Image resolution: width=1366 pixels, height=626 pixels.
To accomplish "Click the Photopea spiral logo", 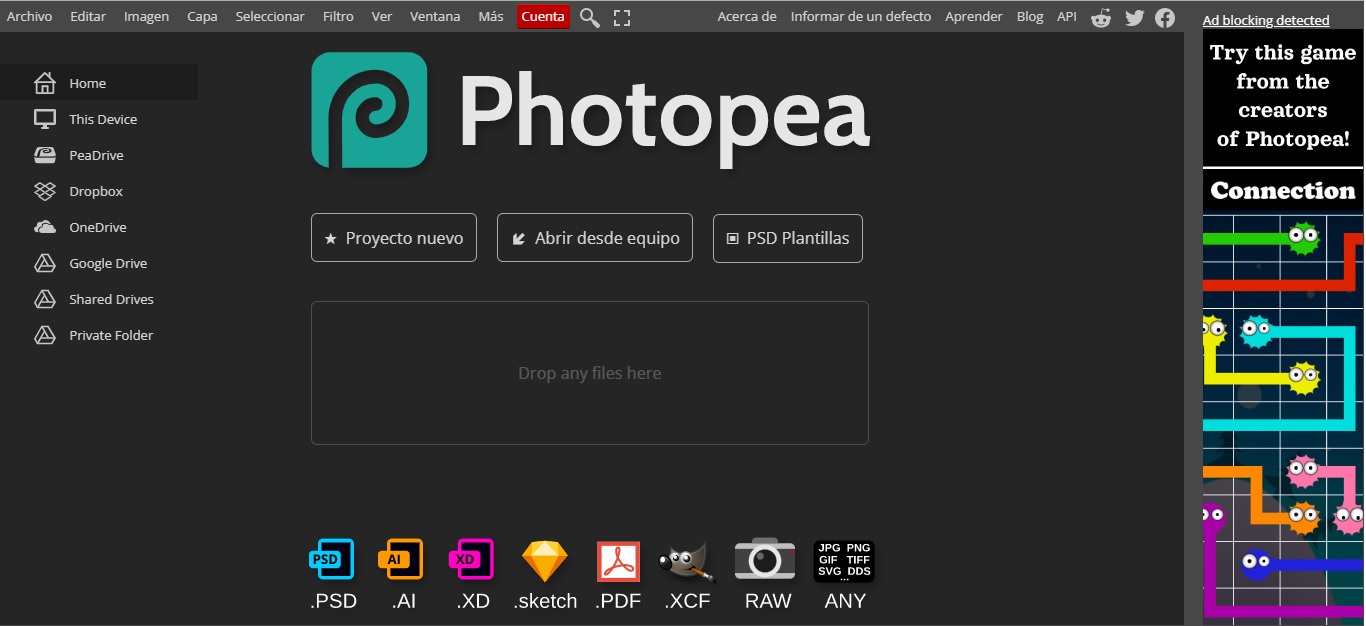I will (x=369, y=110).
